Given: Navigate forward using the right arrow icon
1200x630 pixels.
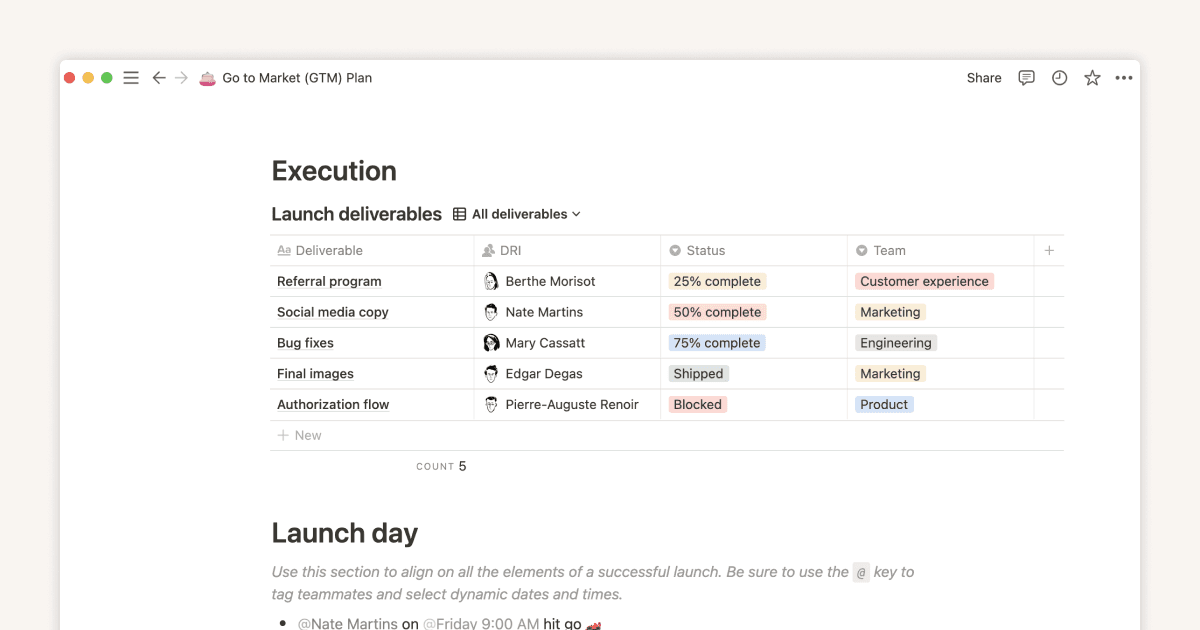Looking at the screenshot, I should pos(183,77).
